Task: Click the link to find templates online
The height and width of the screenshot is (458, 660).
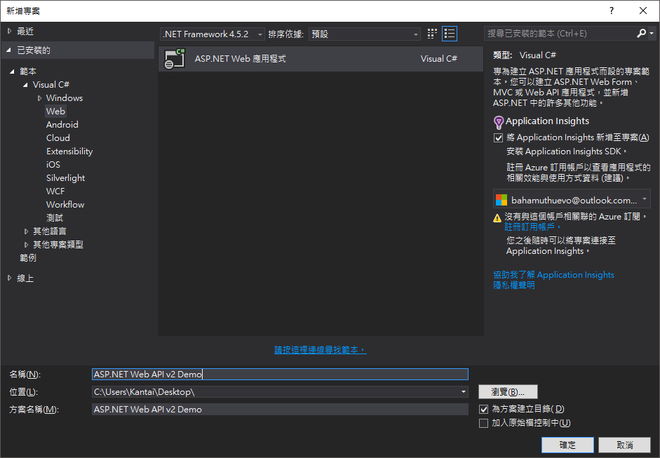Action: coord(320,350)
